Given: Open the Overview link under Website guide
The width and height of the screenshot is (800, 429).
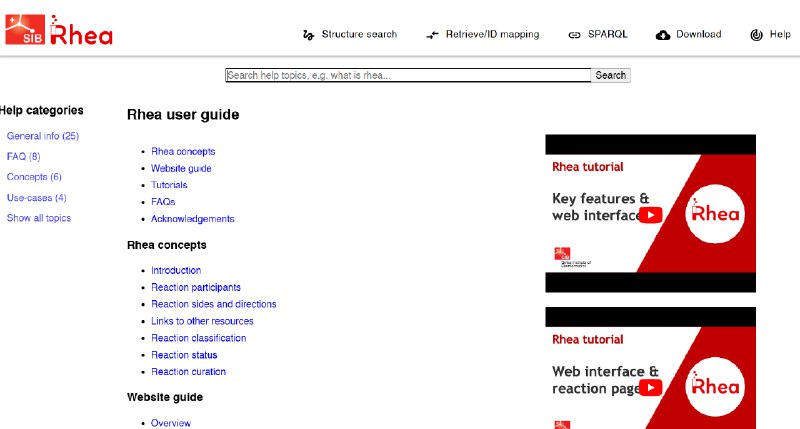Looking at the screenshot, I should pyautogui.click(x=171, y=423).
